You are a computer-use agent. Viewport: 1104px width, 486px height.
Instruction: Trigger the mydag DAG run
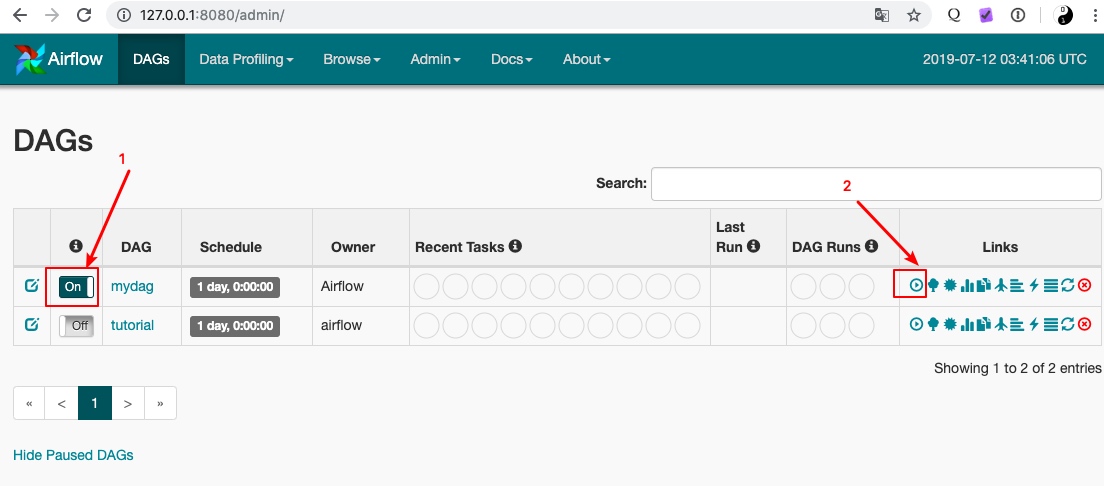click(916, 285)
